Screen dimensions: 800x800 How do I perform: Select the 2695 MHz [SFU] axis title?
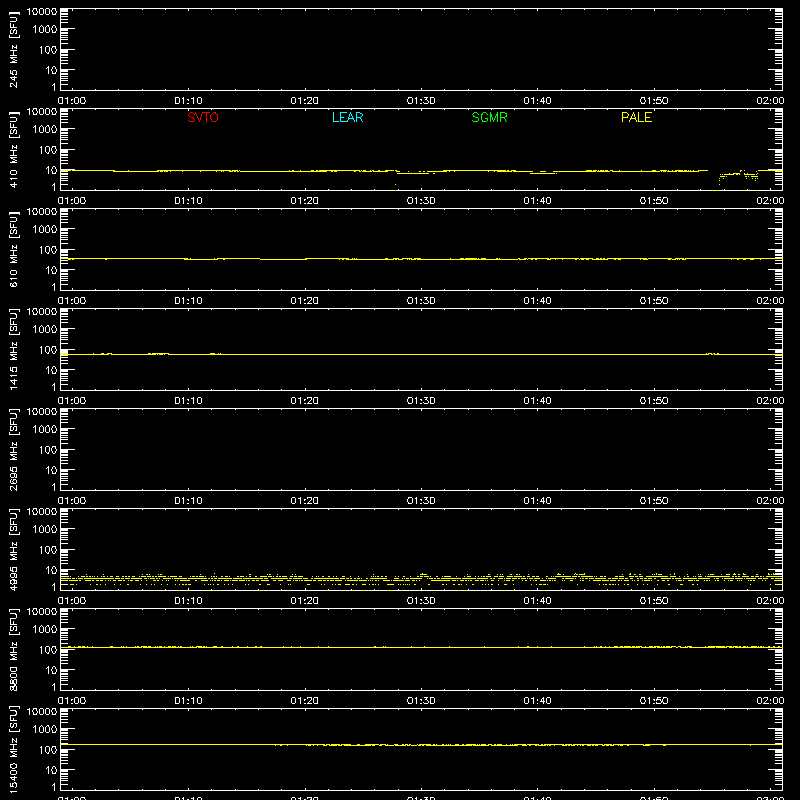click(13, 449)
